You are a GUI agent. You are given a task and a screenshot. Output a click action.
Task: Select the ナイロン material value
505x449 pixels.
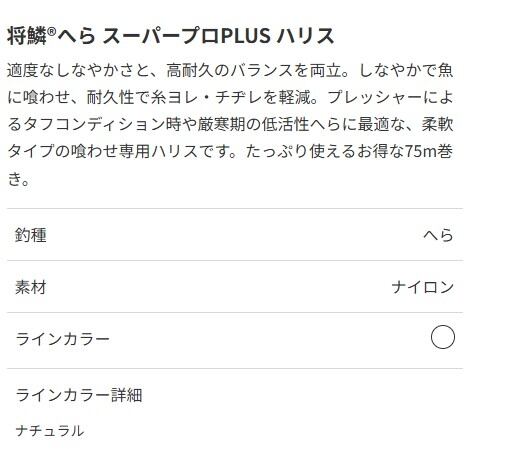click(x=422, y=287)
